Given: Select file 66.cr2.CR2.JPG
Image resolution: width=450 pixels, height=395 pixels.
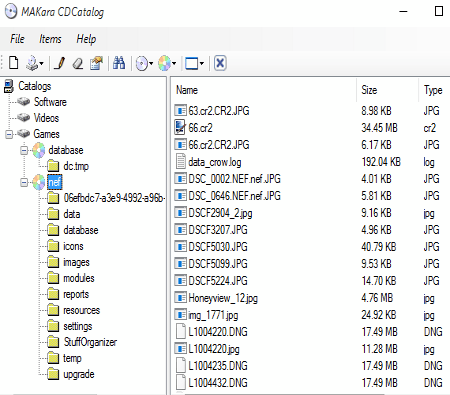Looking at the screenshot, I should (x=219, y=145).
